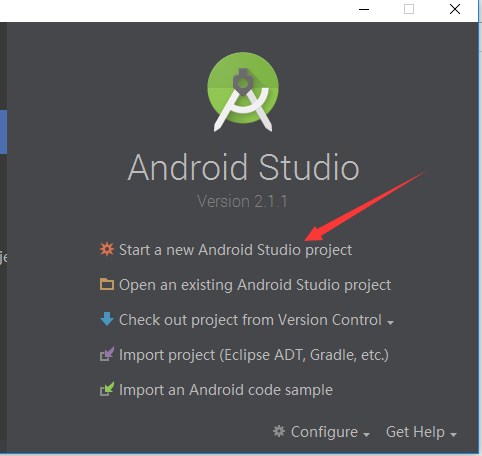Screen dimensions: 482x456
Task: Click the Configure gear icon
Action: tap(279, 431)
